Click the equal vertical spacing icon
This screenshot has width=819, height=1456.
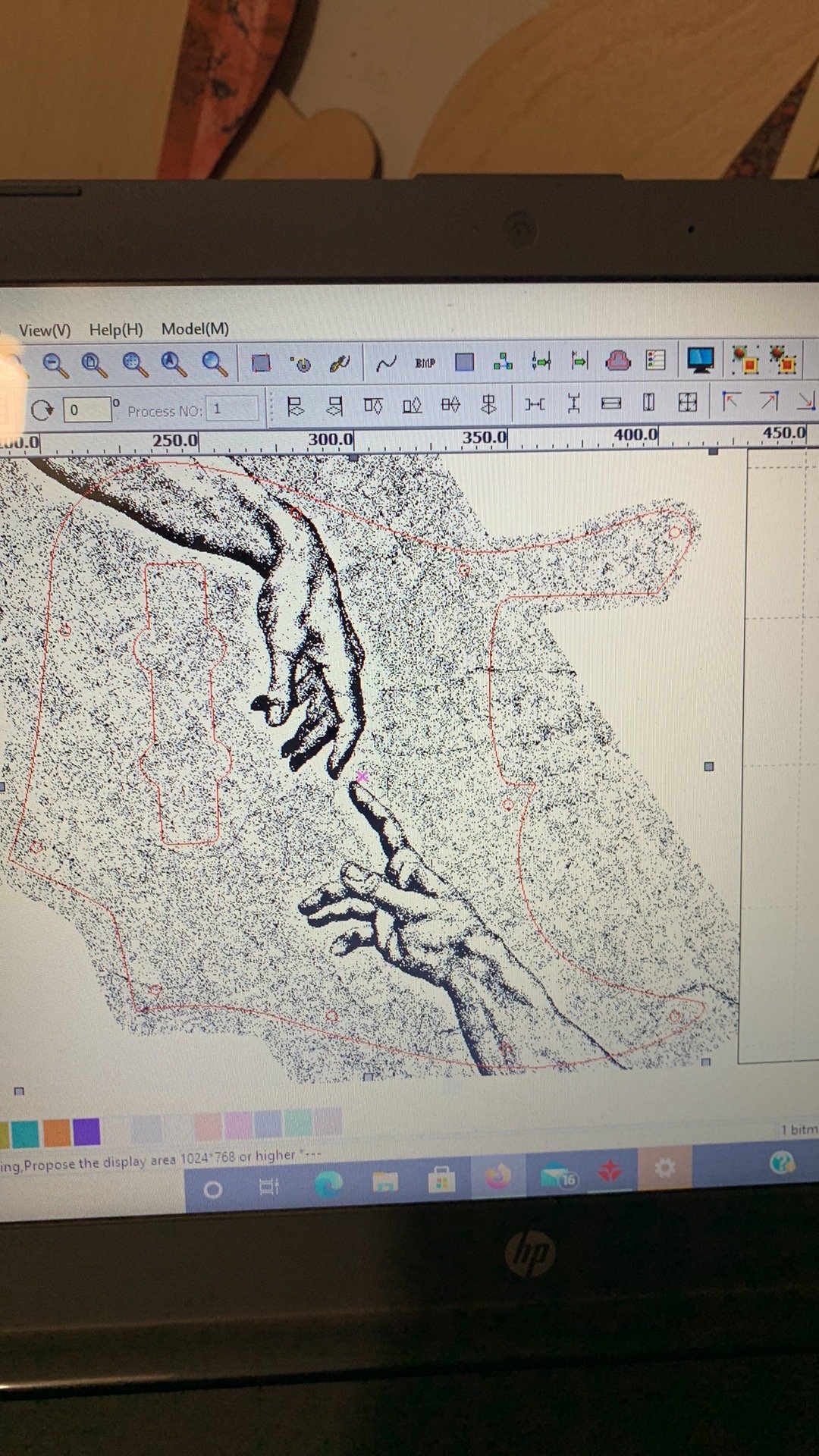tap(574, 403)
